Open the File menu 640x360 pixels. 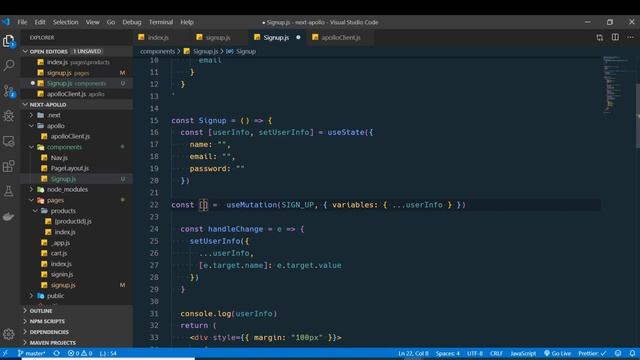pos(22,22)
